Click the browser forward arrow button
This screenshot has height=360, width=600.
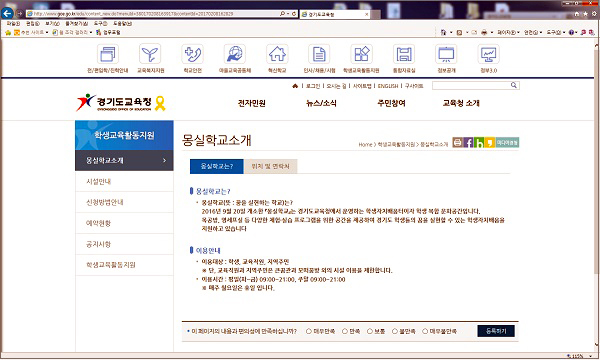[x=19, y=13]
